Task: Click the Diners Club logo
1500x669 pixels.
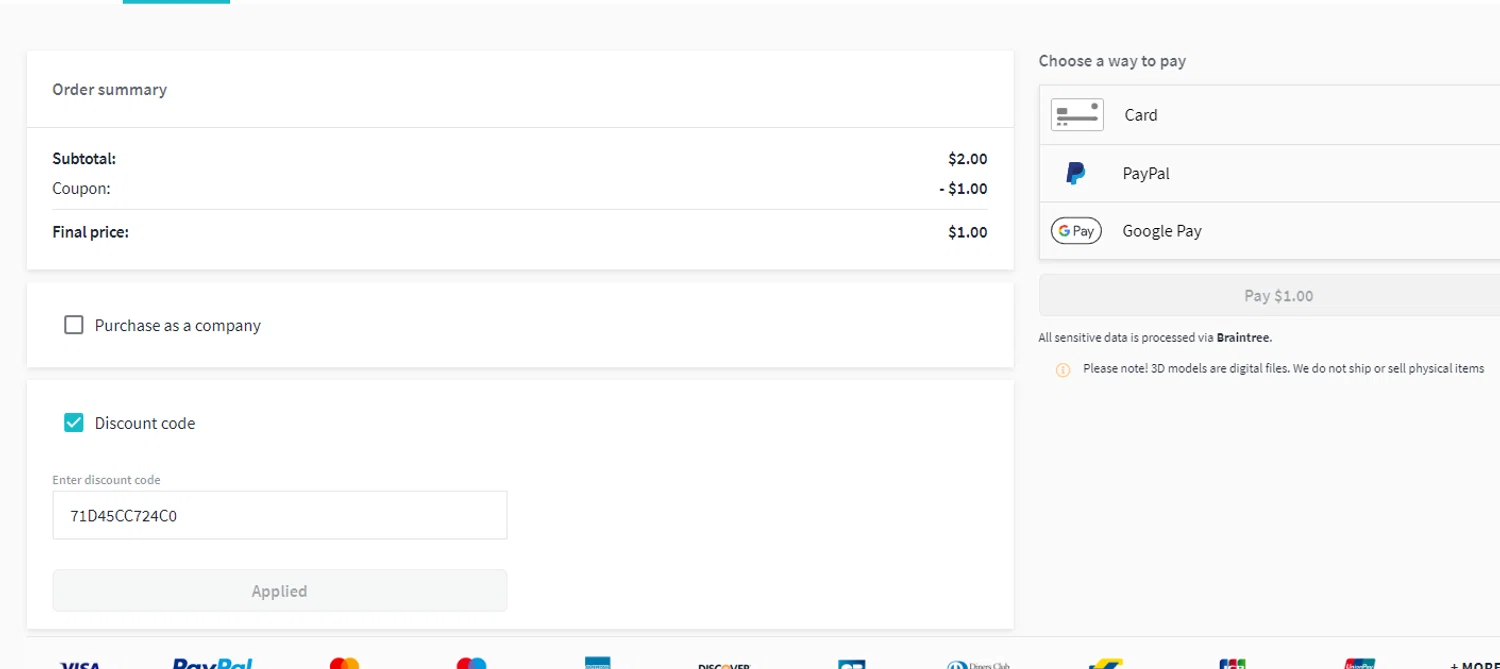Action: coord(978,664)
